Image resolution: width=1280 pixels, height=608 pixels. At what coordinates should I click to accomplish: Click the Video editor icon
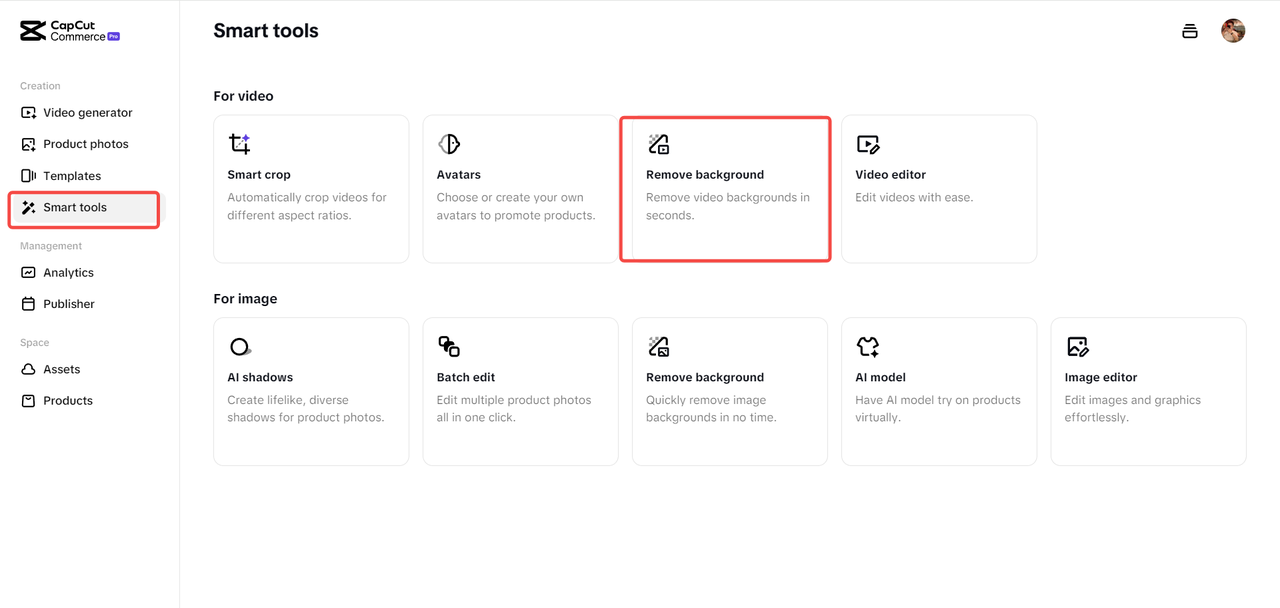[868, 144]
